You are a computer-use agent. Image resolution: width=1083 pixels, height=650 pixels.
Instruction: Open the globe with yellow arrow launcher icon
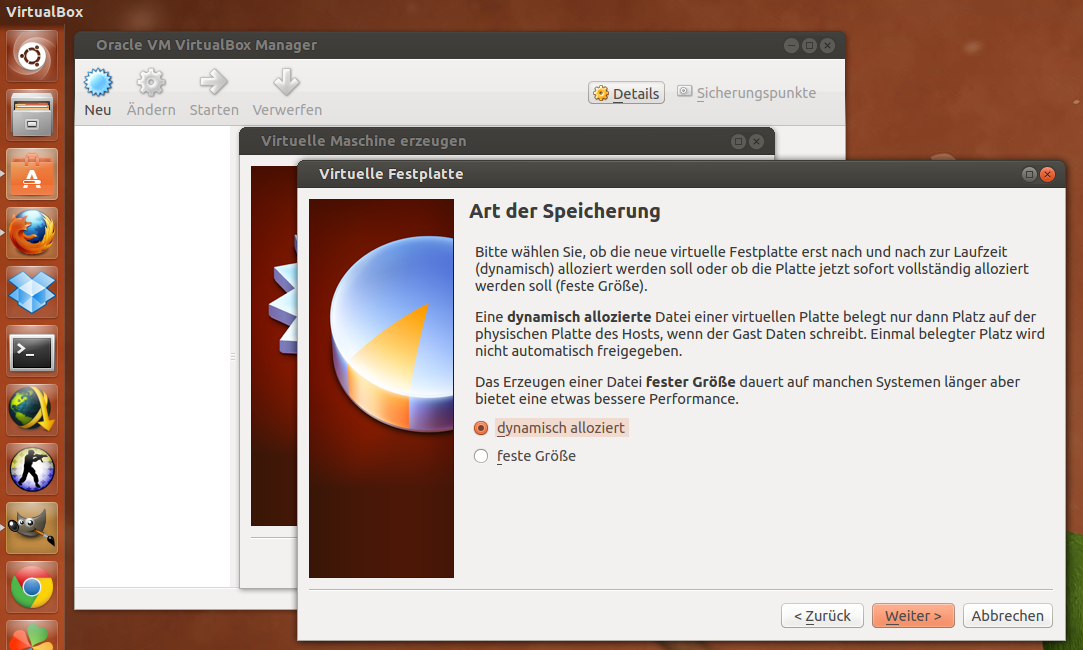(32, 410)
